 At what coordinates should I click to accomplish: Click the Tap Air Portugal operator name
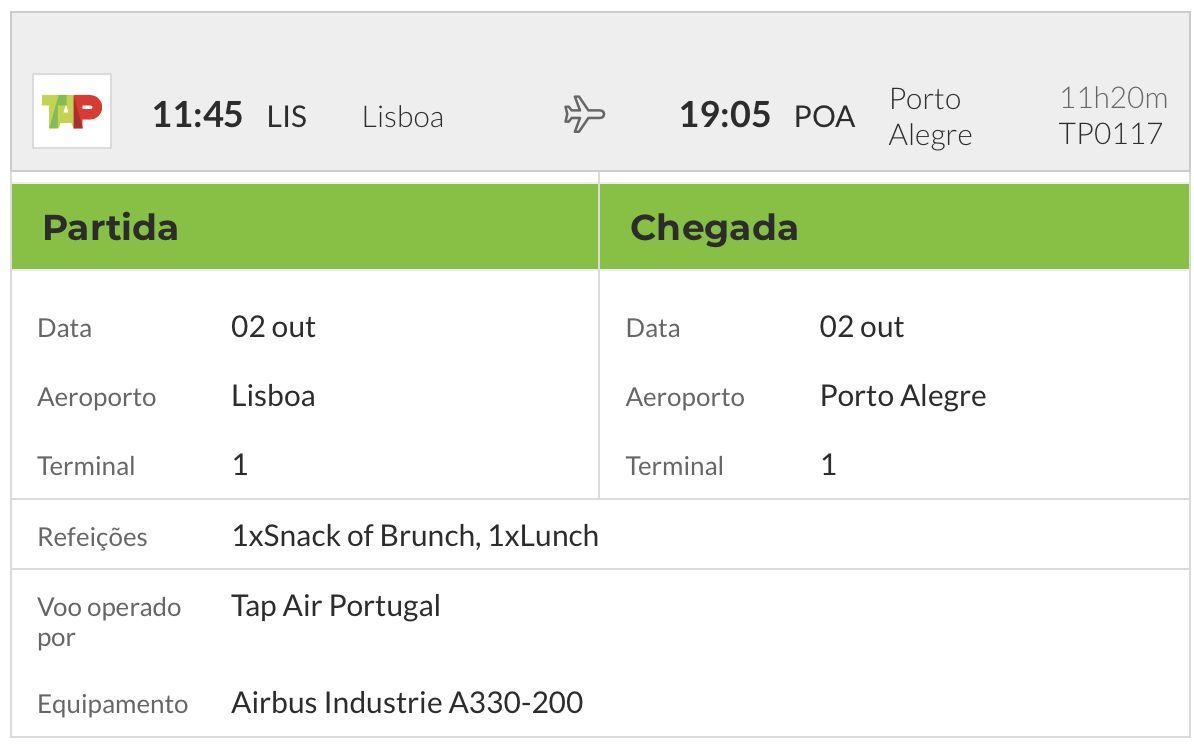pos(336,607)
